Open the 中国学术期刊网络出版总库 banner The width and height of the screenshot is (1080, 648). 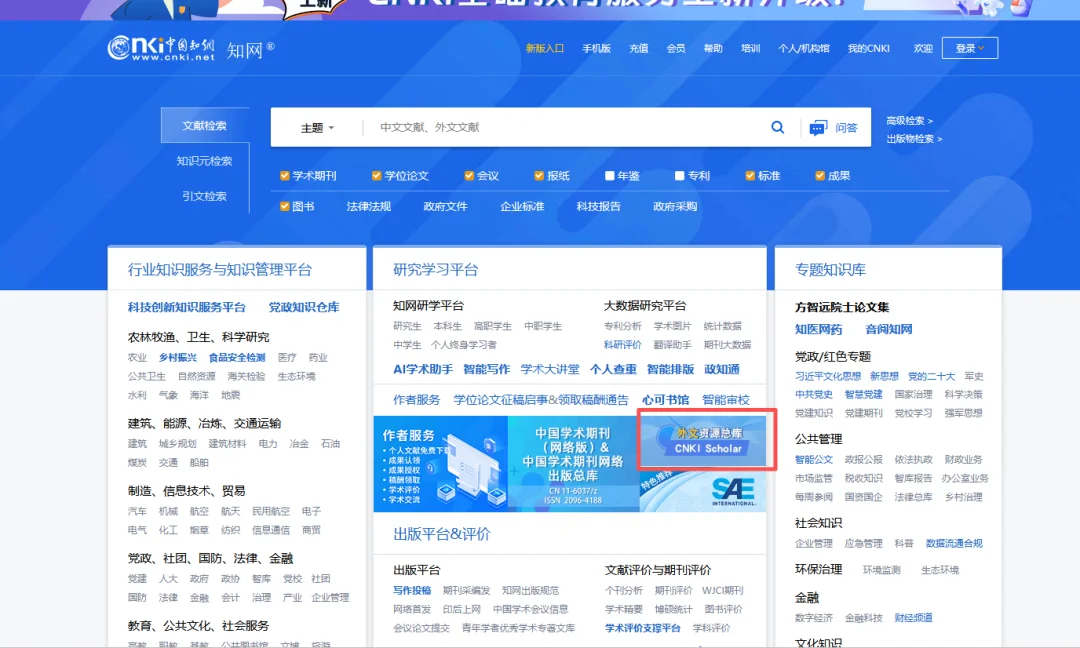tap(574, 463)
